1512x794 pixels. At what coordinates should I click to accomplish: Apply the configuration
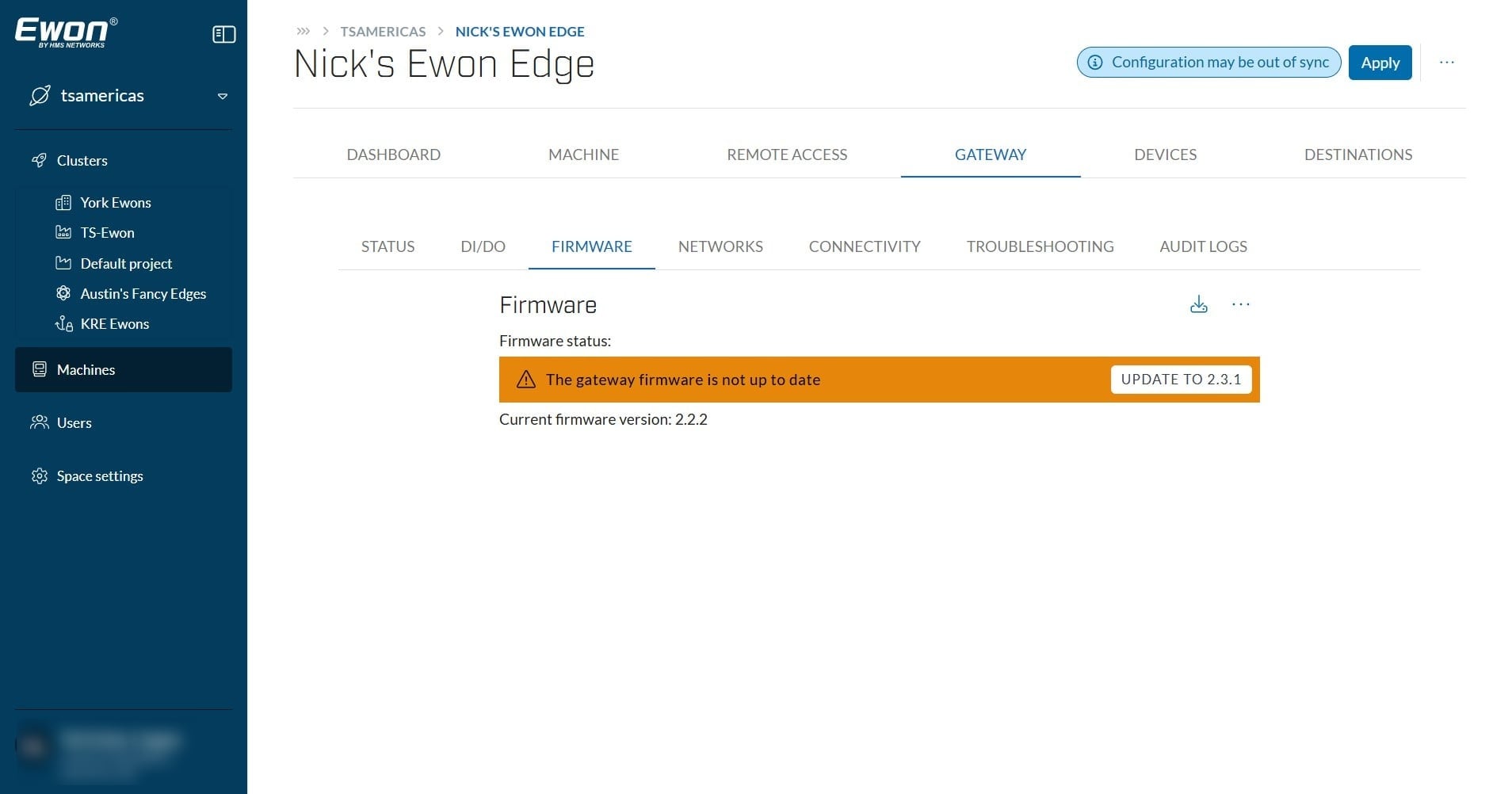pyautogui.click(x=1380, y=63)
